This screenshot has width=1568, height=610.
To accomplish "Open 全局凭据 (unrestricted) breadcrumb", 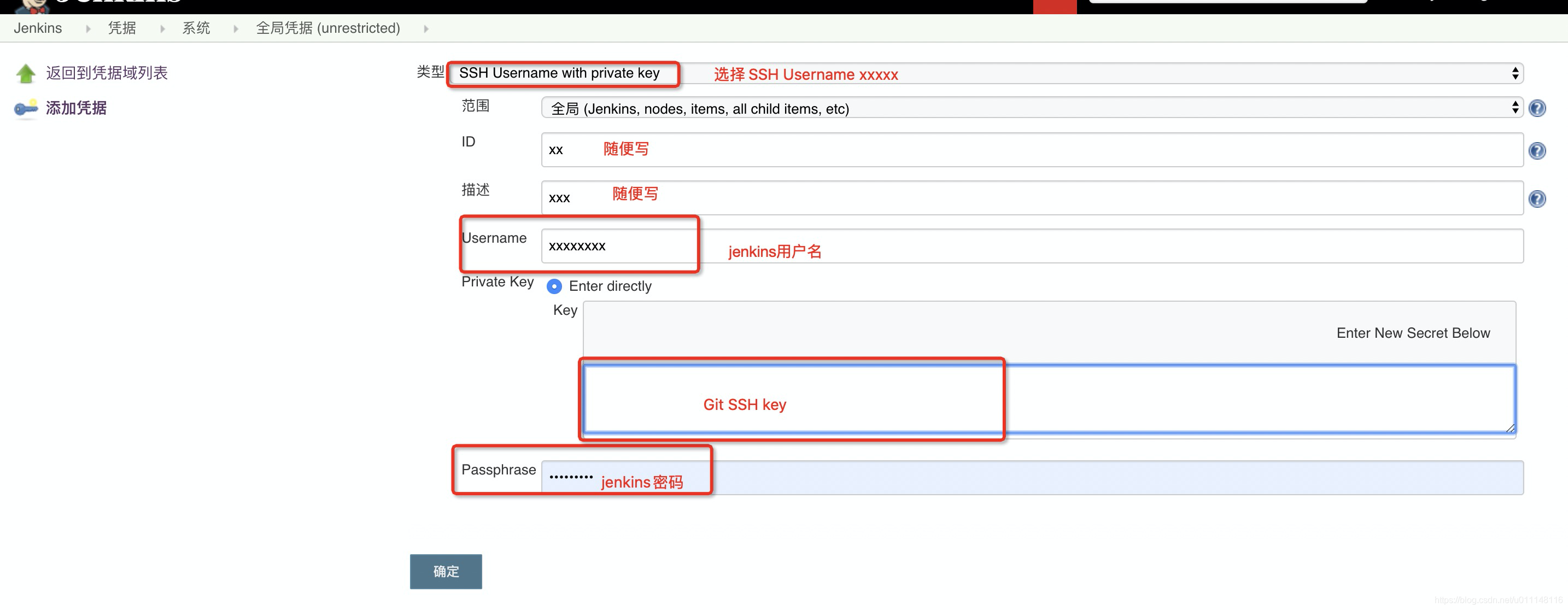I will (328, 28).
